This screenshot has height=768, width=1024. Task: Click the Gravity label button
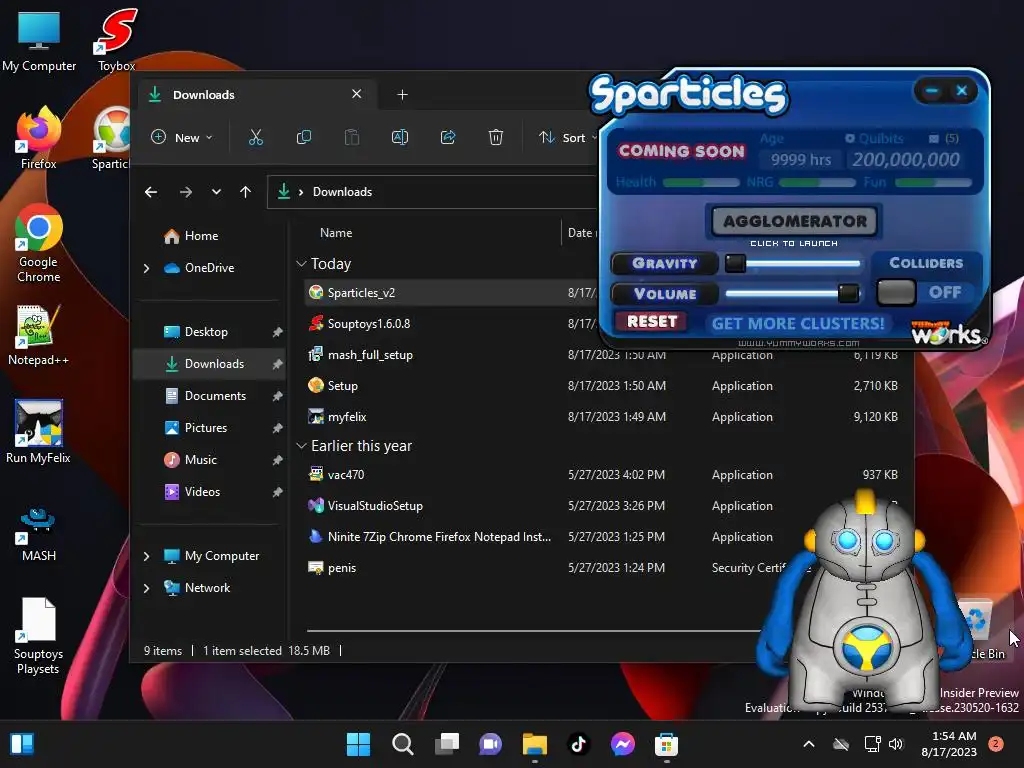664,263
